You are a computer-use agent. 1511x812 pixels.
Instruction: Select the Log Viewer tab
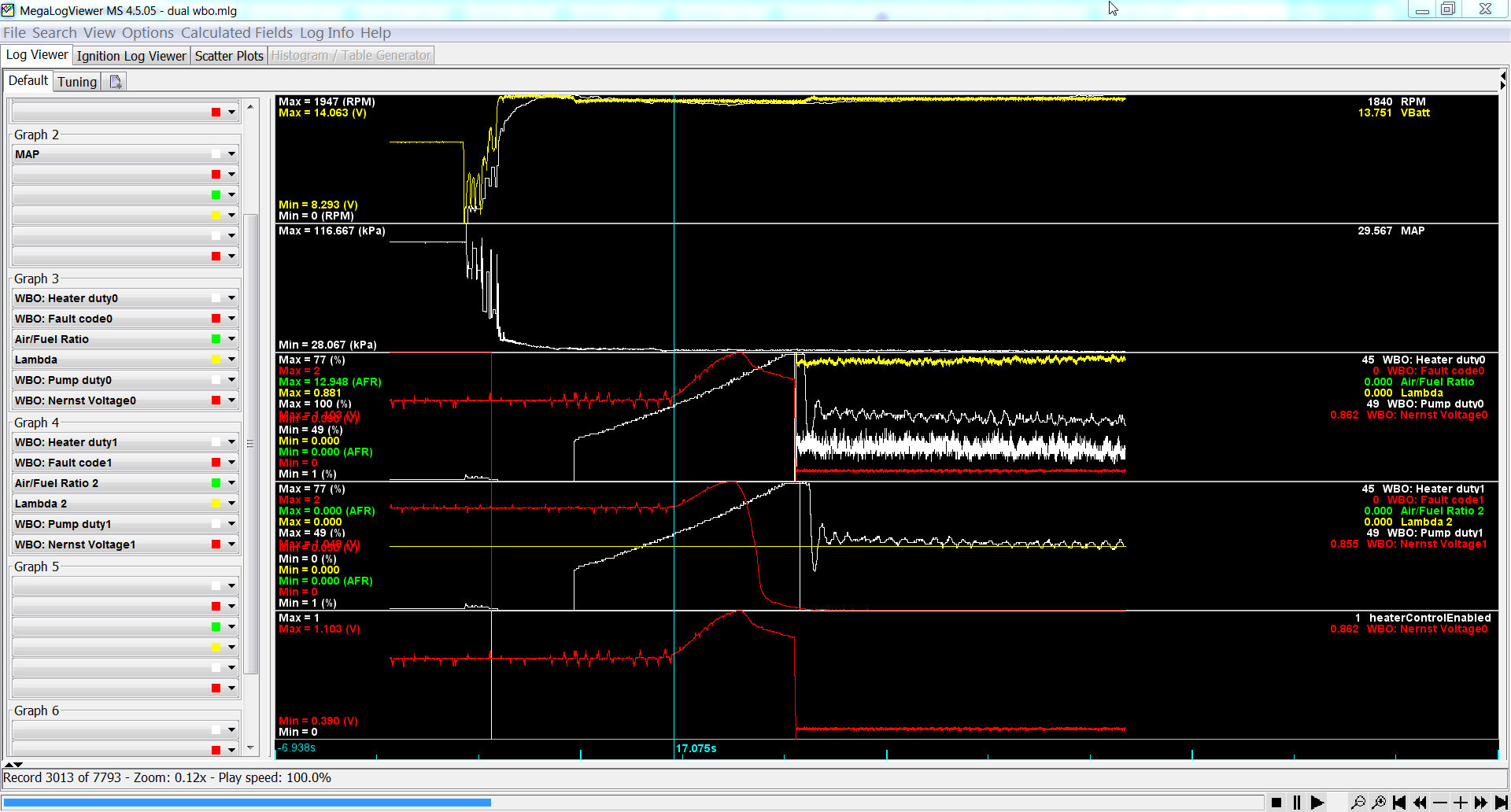pyautogui.click(x=37, y=55)
